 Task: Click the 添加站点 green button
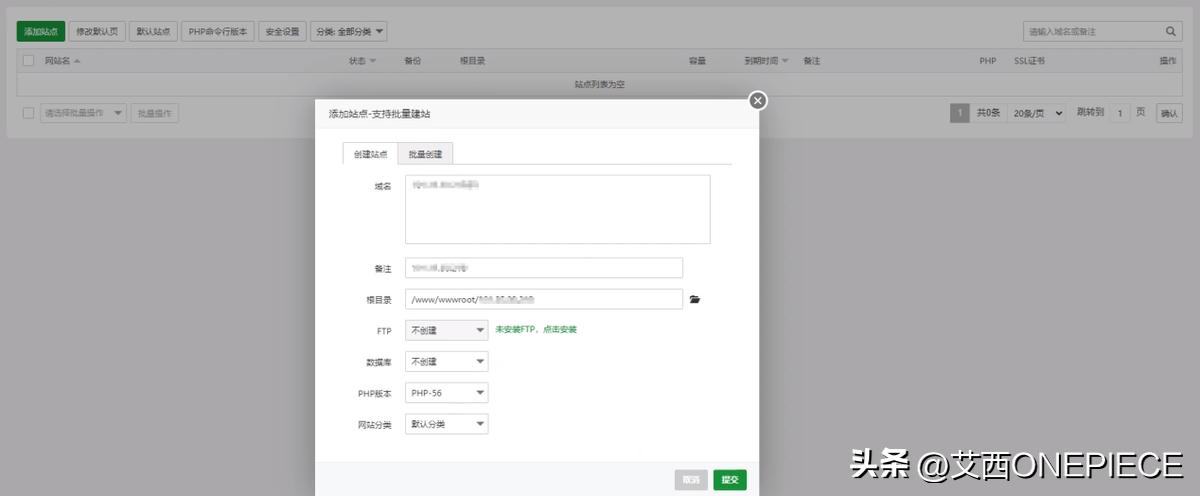41,31
